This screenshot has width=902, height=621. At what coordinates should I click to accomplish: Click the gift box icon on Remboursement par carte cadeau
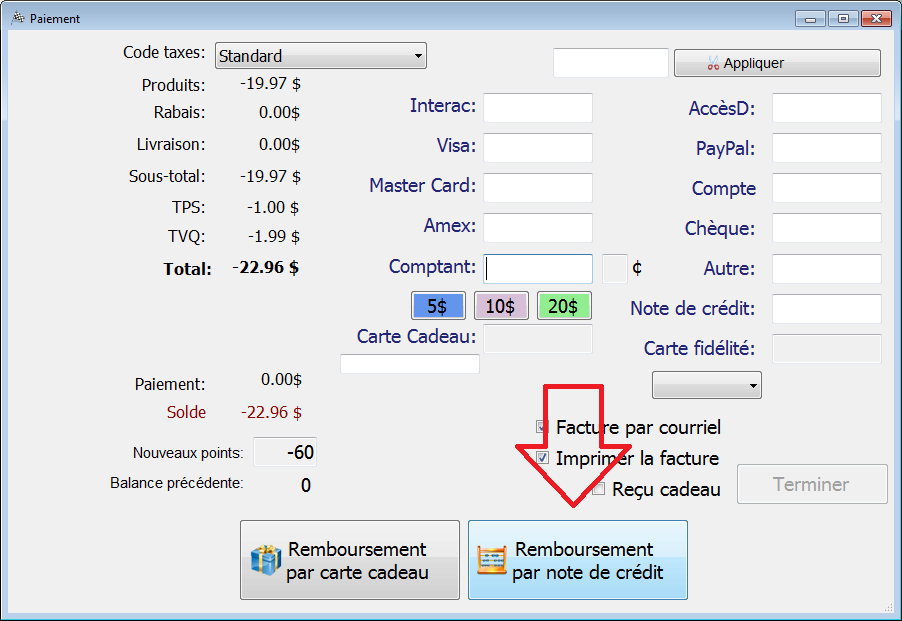click(266, 560)
